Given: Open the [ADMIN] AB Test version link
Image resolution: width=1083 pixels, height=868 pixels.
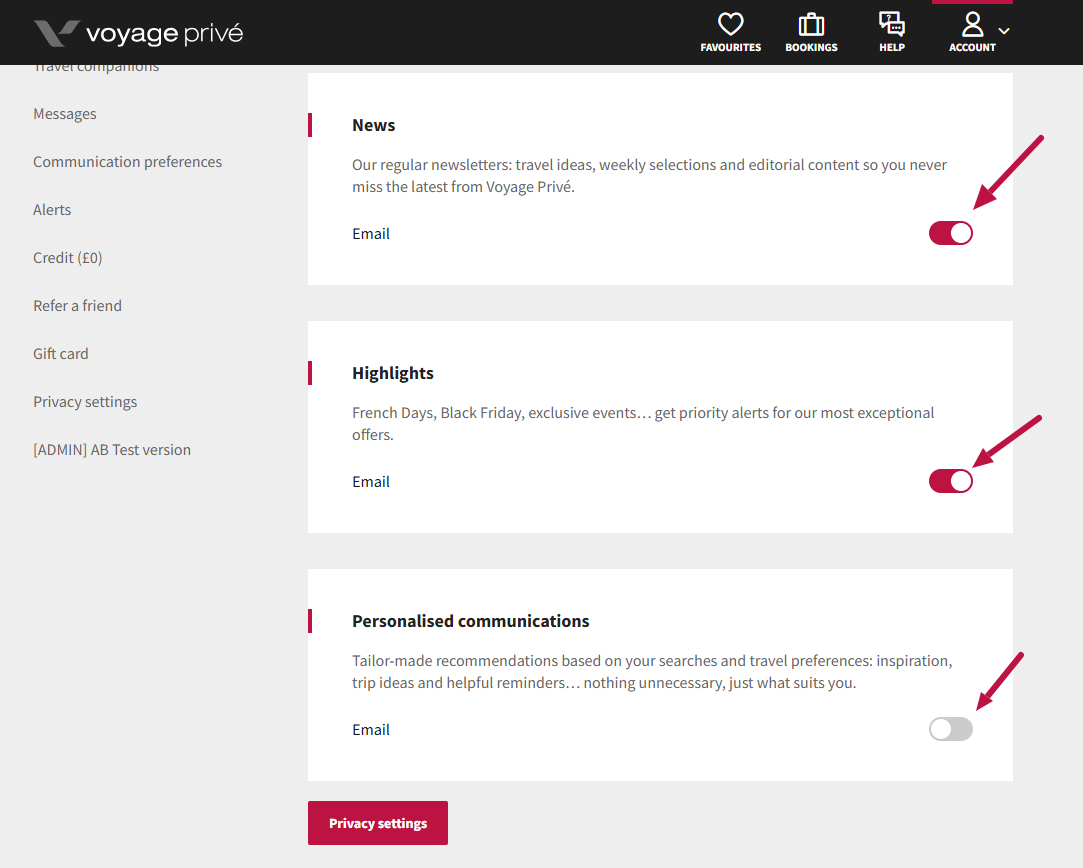Looking at the screenshot, I should coord(112,450).
